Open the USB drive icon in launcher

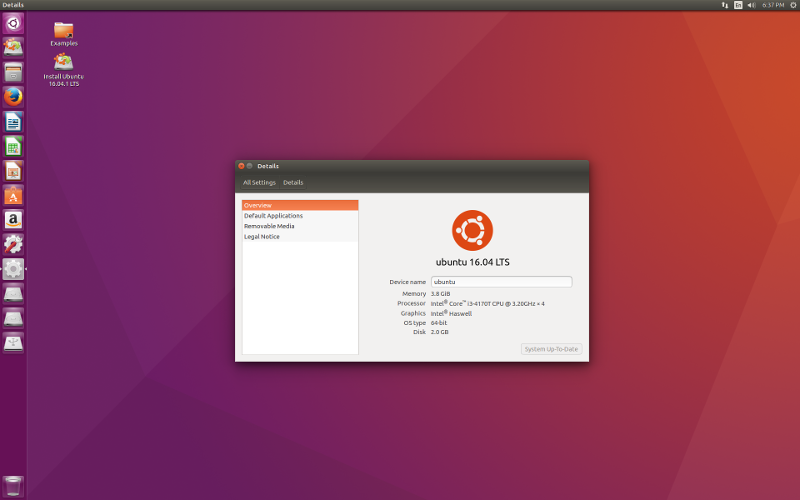click(13, 342)
